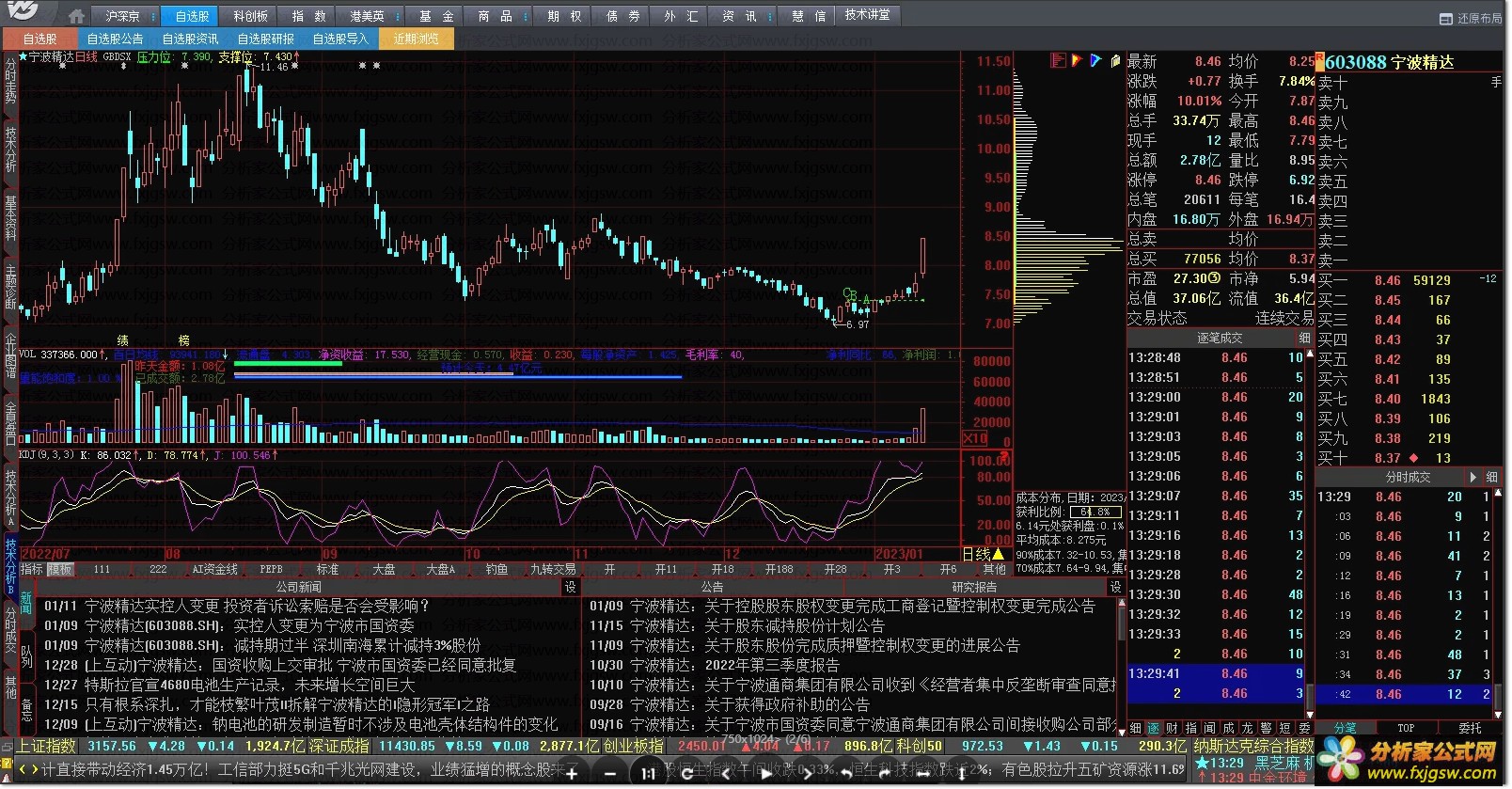Open 新闻 vertical tab in news panel

pos(26,603)
